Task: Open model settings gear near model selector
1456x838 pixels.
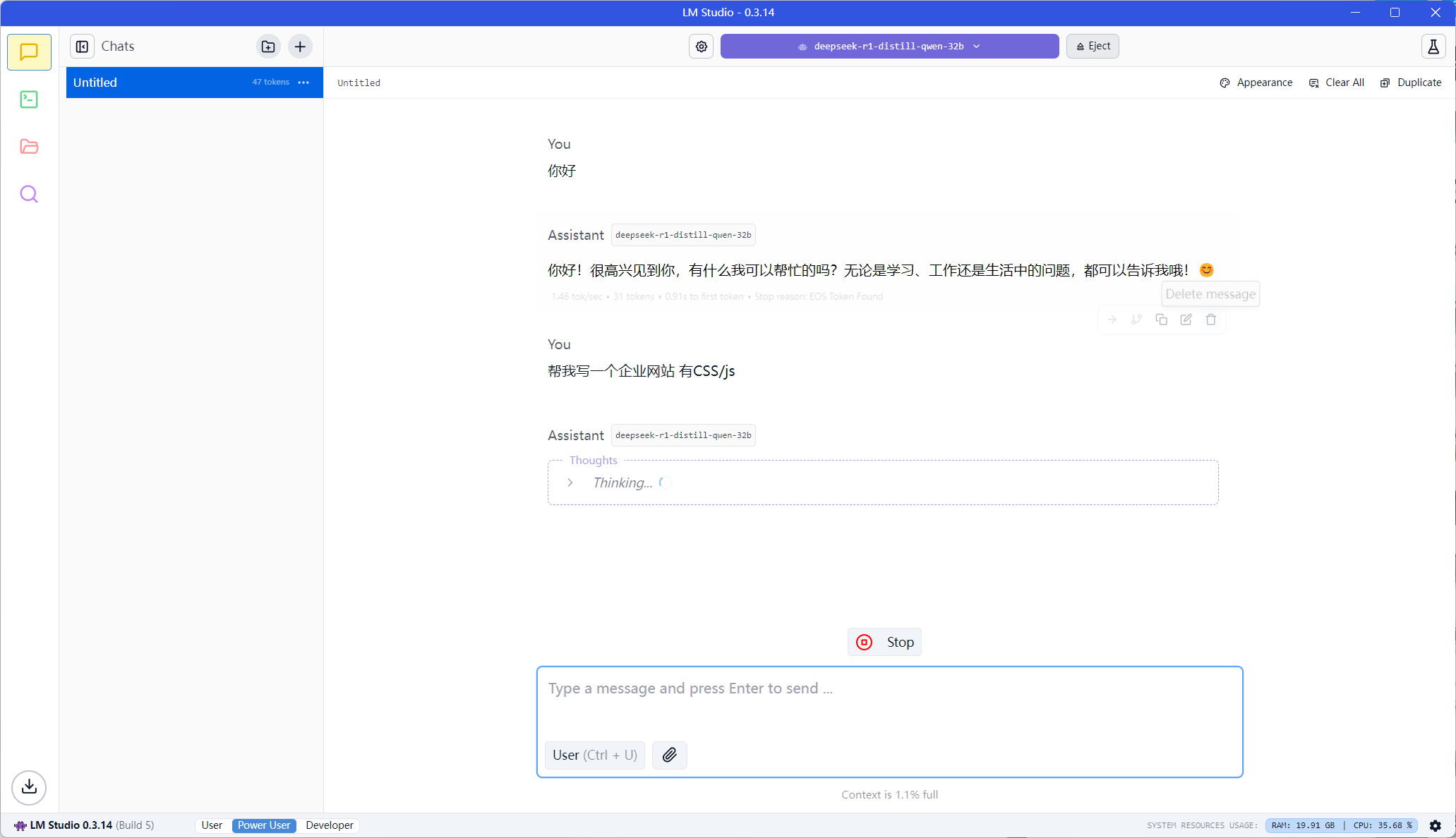Action: click(x=702, y=47)
